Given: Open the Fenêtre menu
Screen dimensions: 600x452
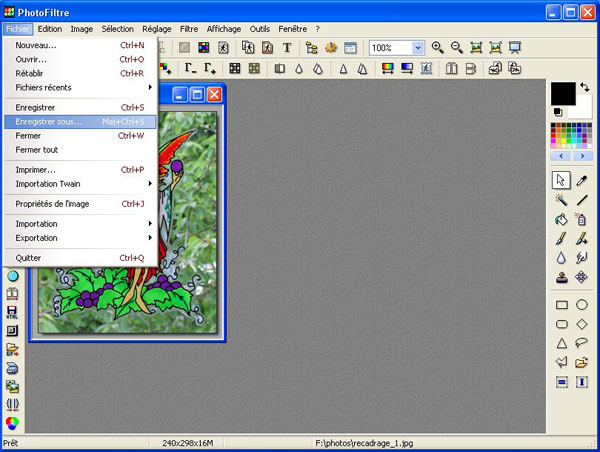Looking at the screenshot, I should 292,29.
